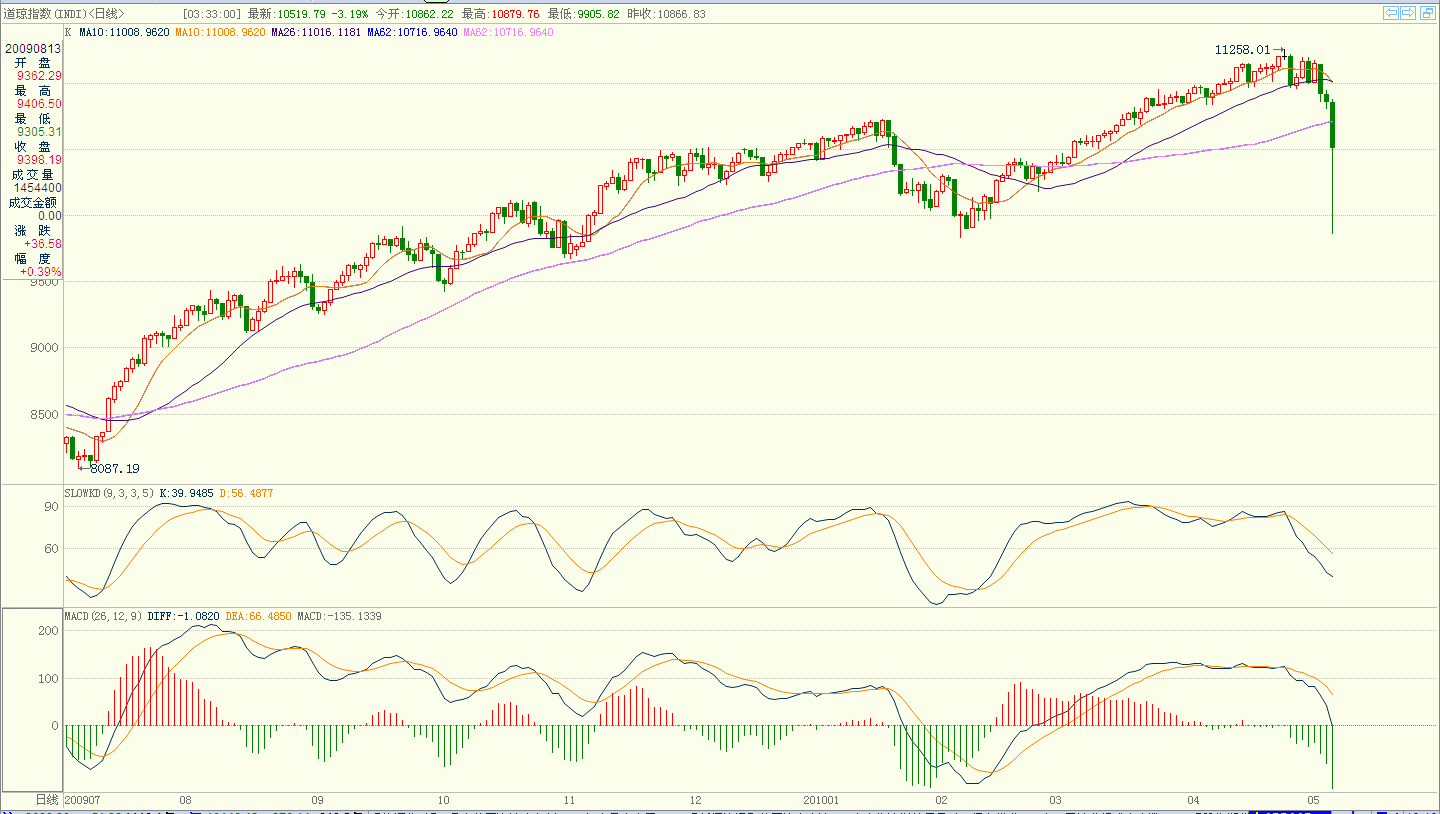Click the 8500 price axis label
1440x814 pixels.
tap(46, 414)
